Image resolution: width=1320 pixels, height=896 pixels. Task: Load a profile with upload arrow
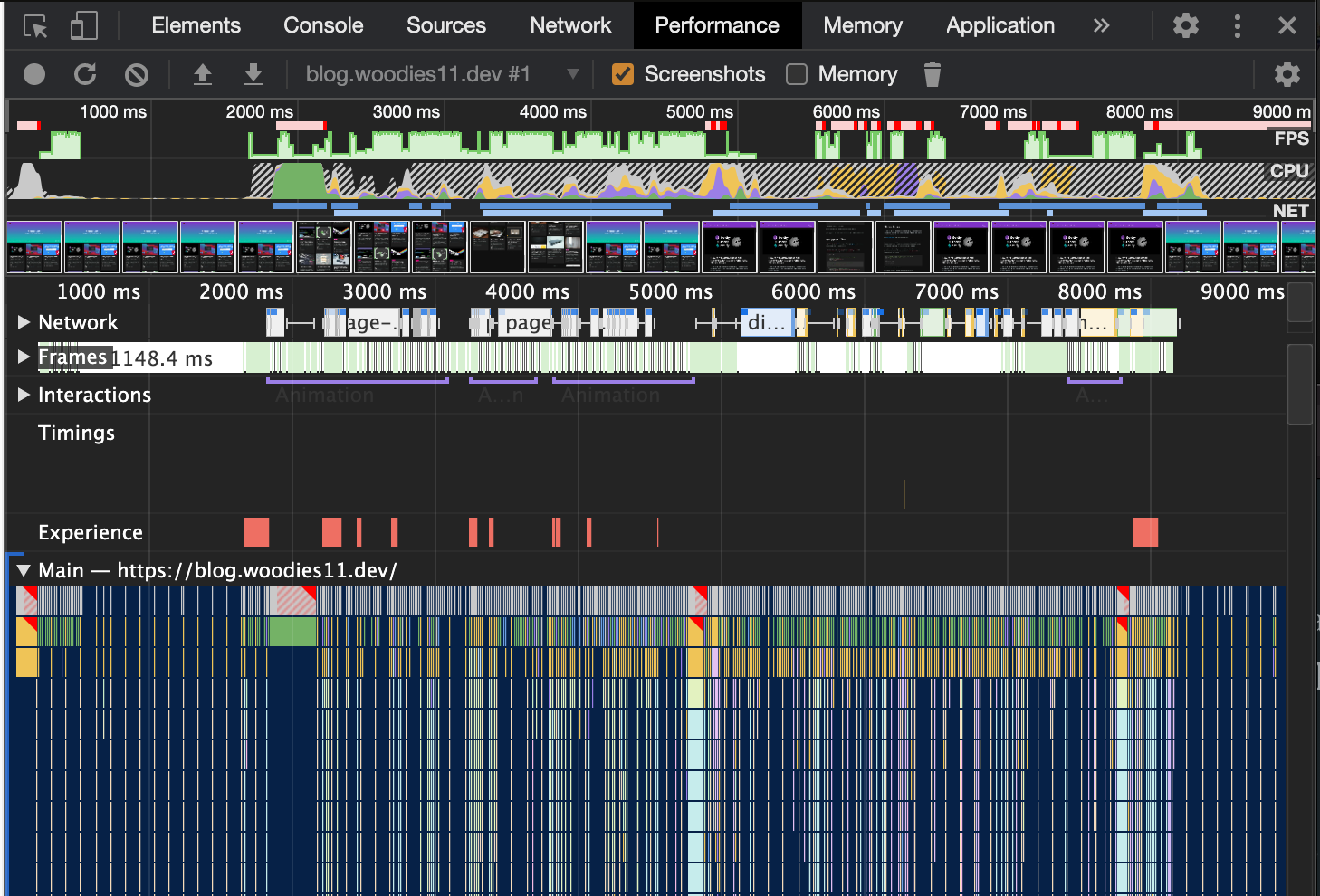pos(203,74)
